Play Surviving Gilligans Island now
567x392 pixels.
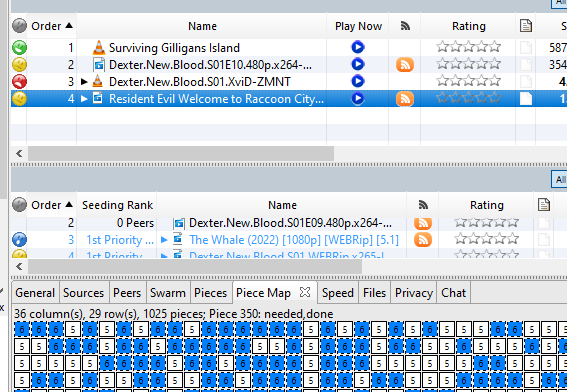pos(358,47)
